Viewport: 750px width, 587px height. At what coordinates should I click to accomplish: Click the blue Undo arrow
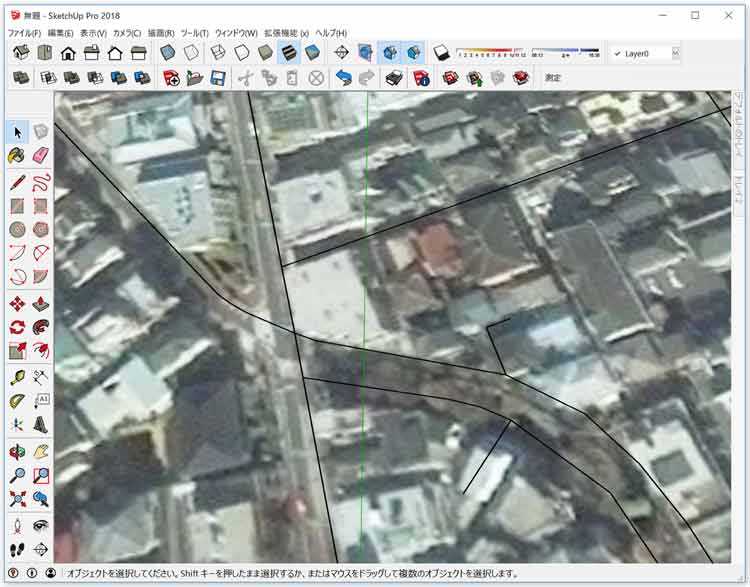tap(343, 78)
